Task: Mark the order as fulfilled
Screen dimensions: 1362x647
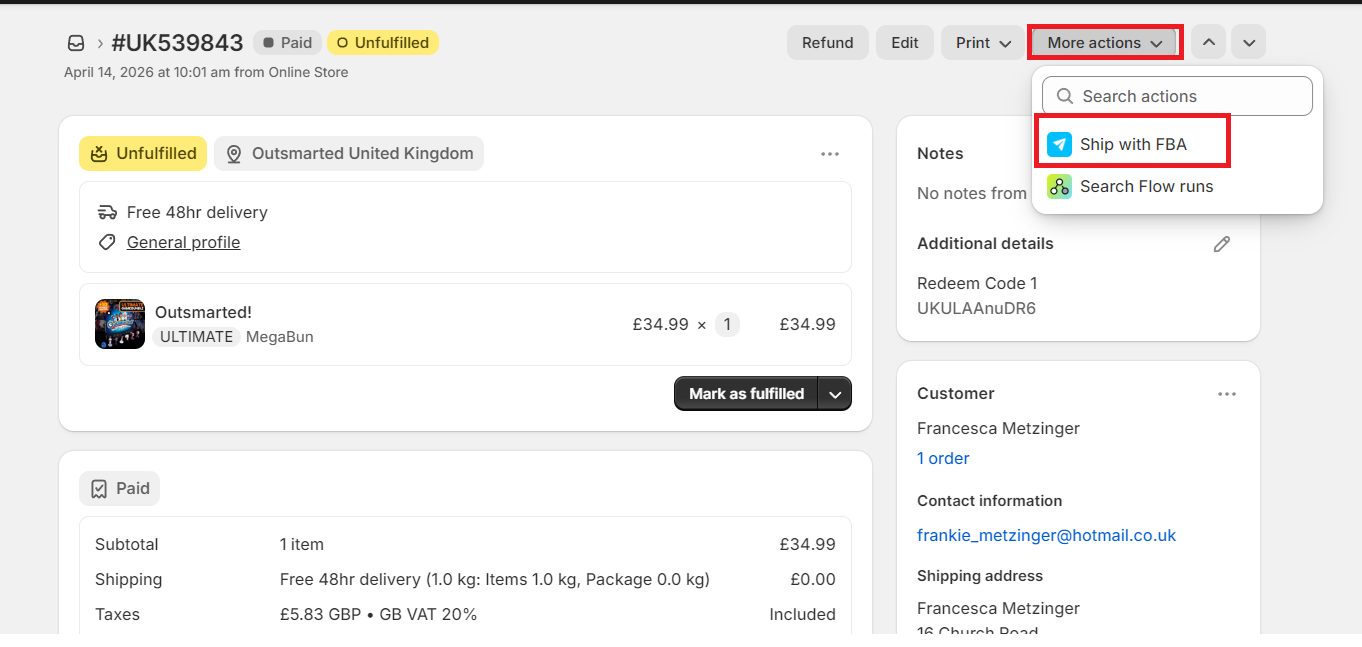Action: coord(746,394)
